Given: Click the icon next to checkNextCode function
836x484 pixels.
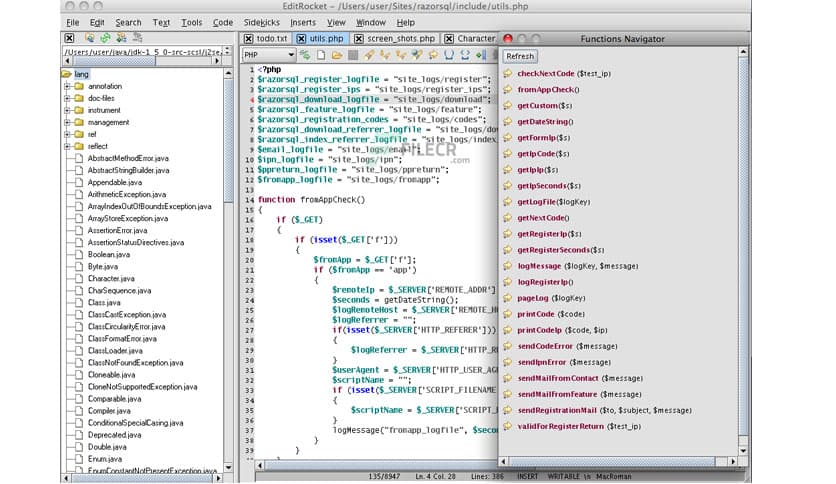Looking at the screenshot, I should (x=508, y=74).
